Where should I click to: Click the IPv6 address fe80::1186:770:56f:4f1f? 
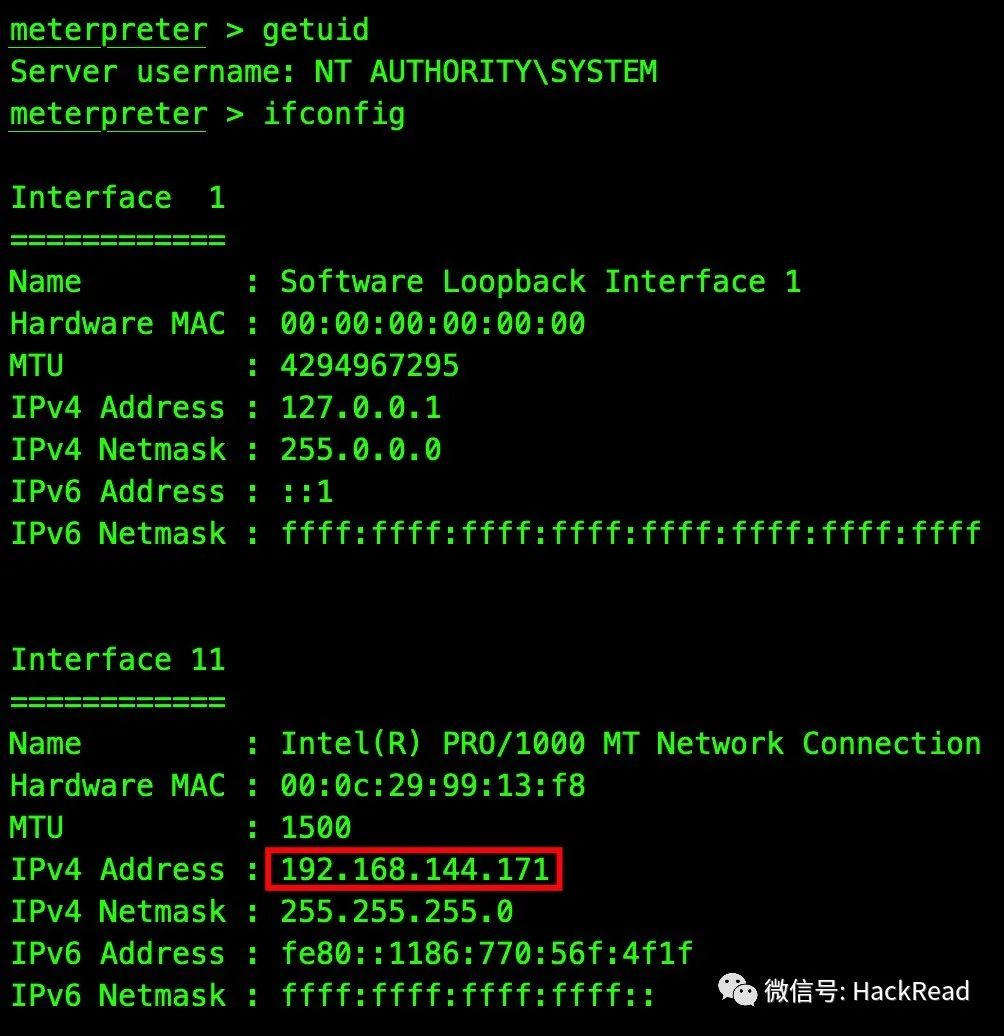487,953
